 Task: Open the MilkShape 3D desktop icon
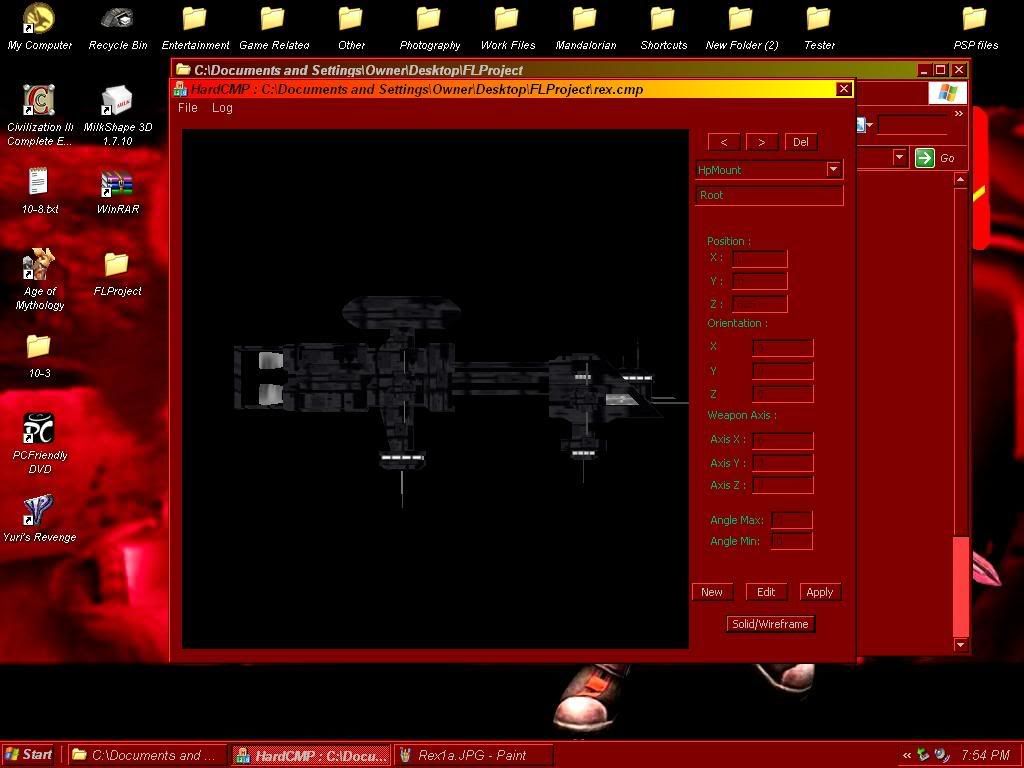pos(117,103)
